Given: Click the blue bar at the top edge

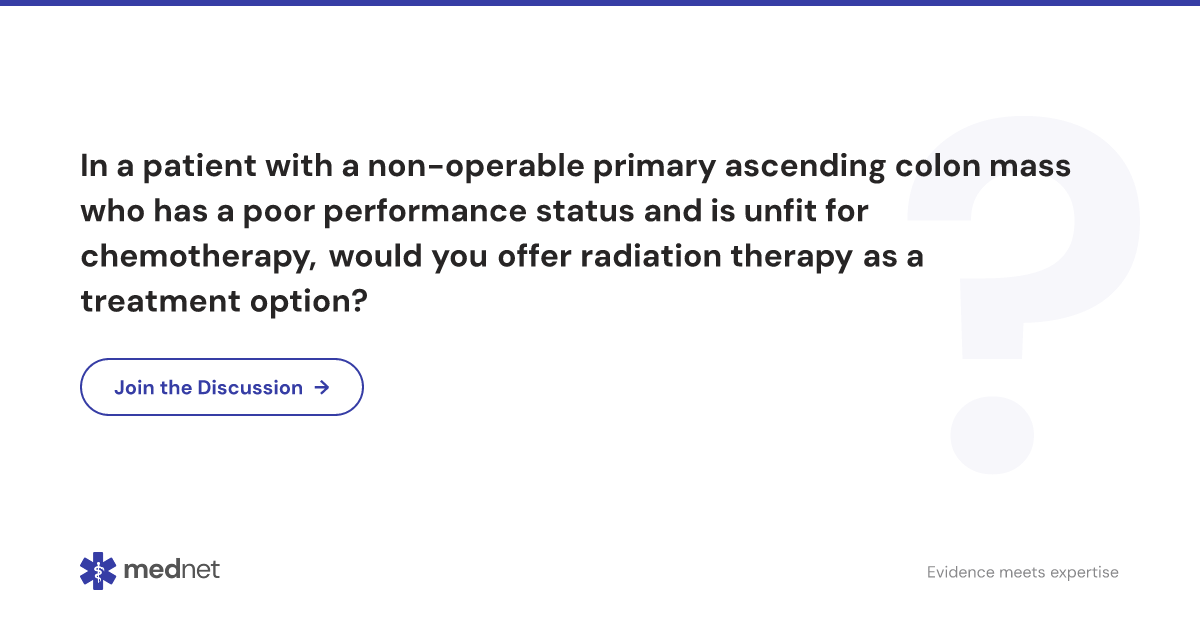Looking at the screenshot, I should (x=600, y=3).
